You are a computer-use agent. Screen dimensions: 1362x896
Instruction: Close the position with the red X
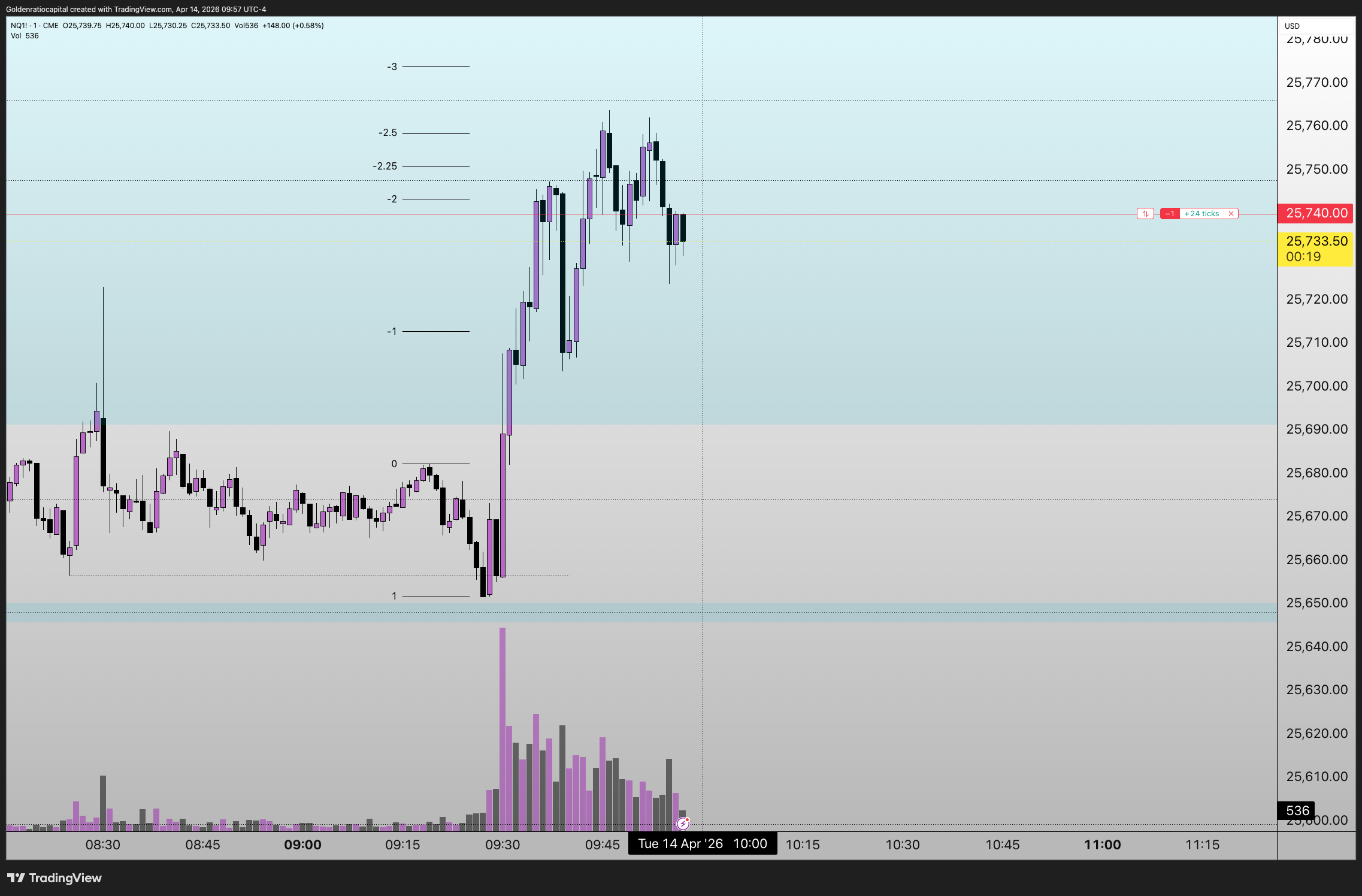pos(1231,214)
